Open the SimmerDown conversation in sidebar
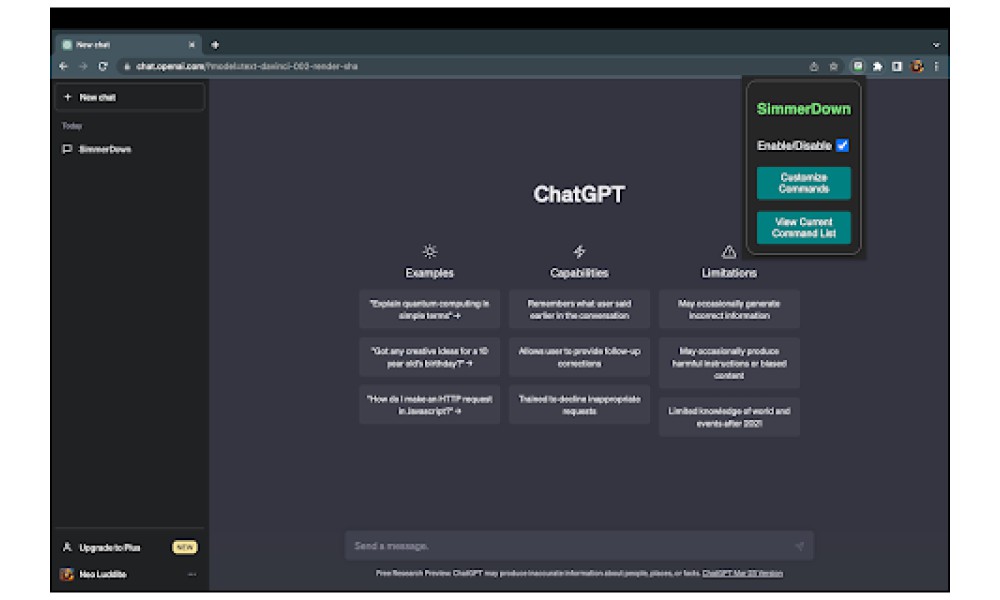 pos(130,149)
